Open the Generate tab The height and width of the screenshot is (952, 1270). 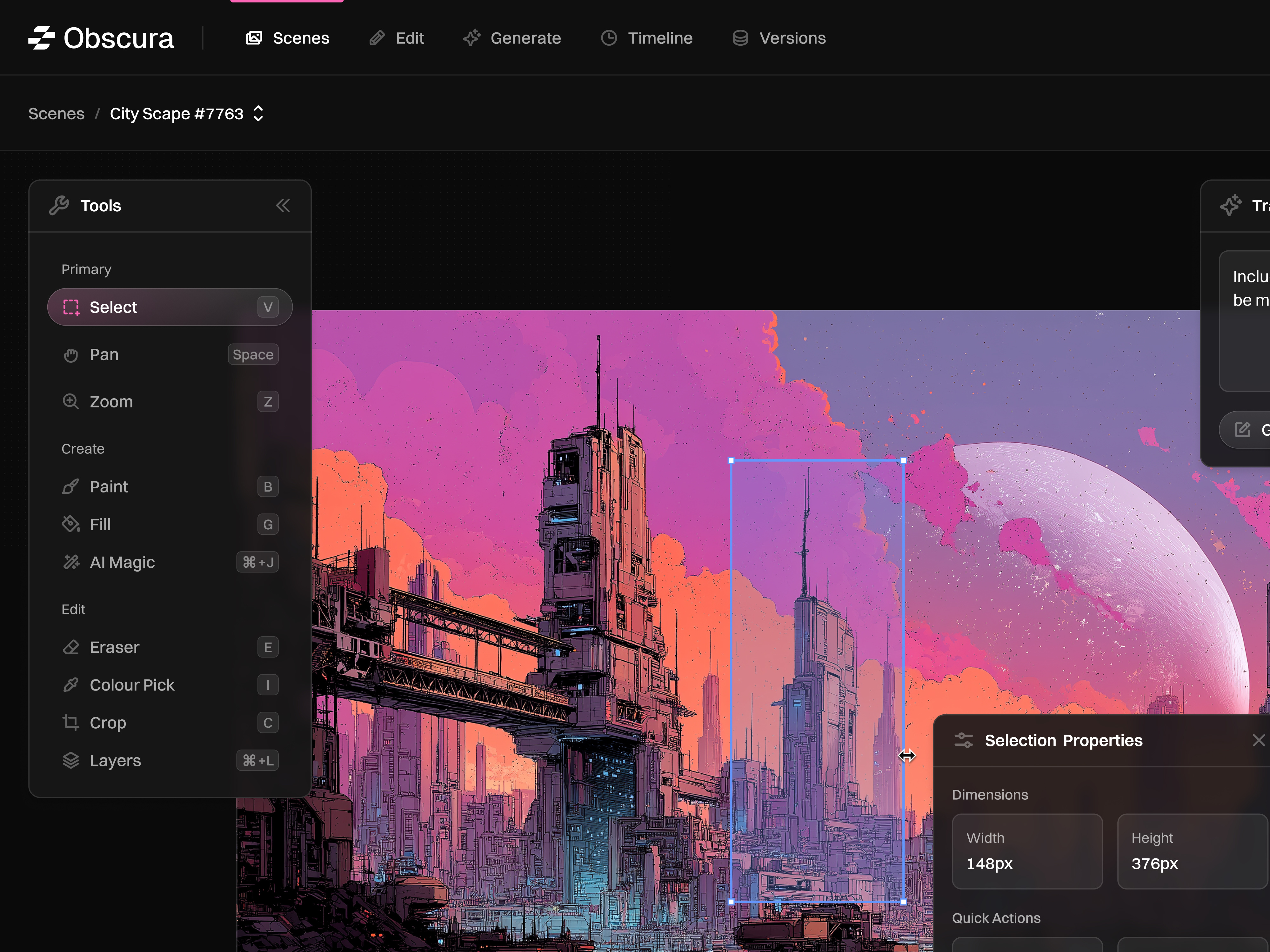point(512,38)
